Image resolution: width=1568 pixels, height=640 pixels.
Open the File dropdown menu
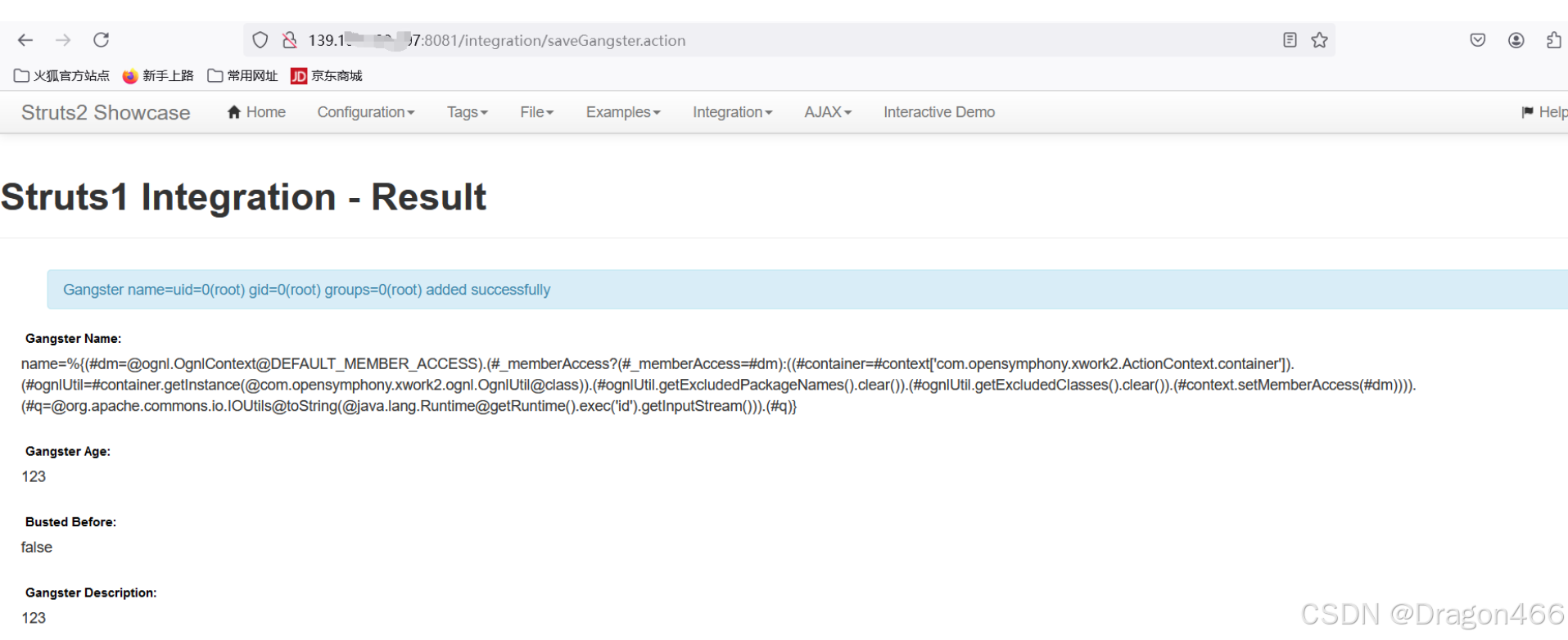click(537, 112)
